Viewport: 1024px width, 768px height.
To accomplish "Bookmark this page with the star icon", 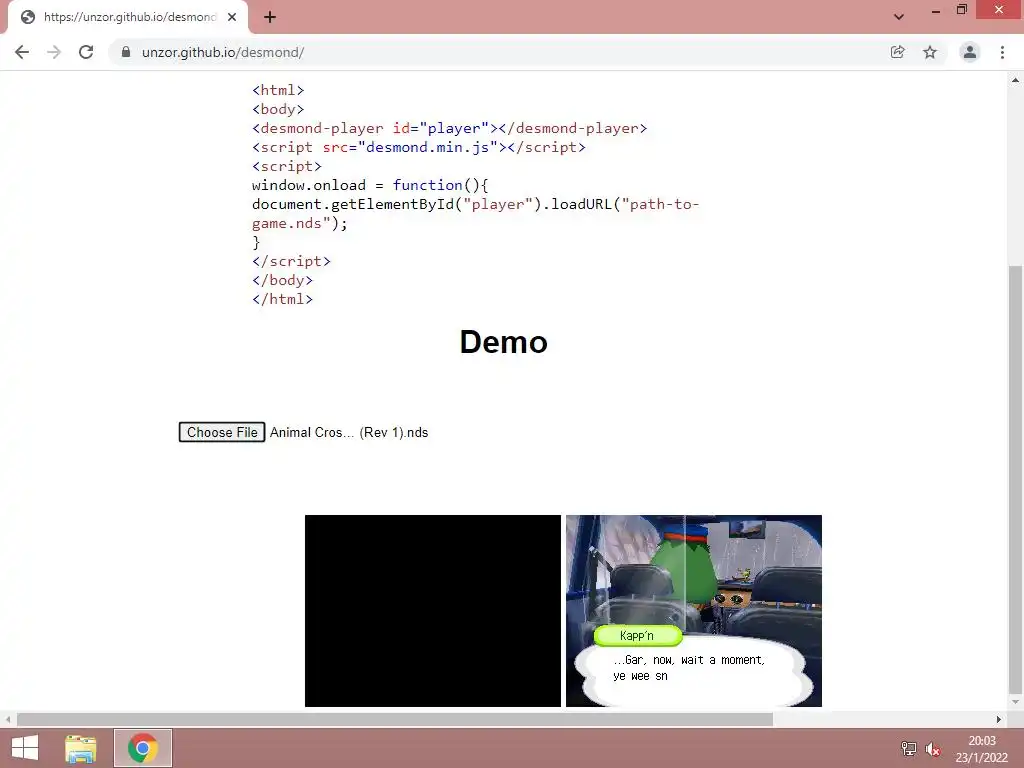I will click(930, 52).
